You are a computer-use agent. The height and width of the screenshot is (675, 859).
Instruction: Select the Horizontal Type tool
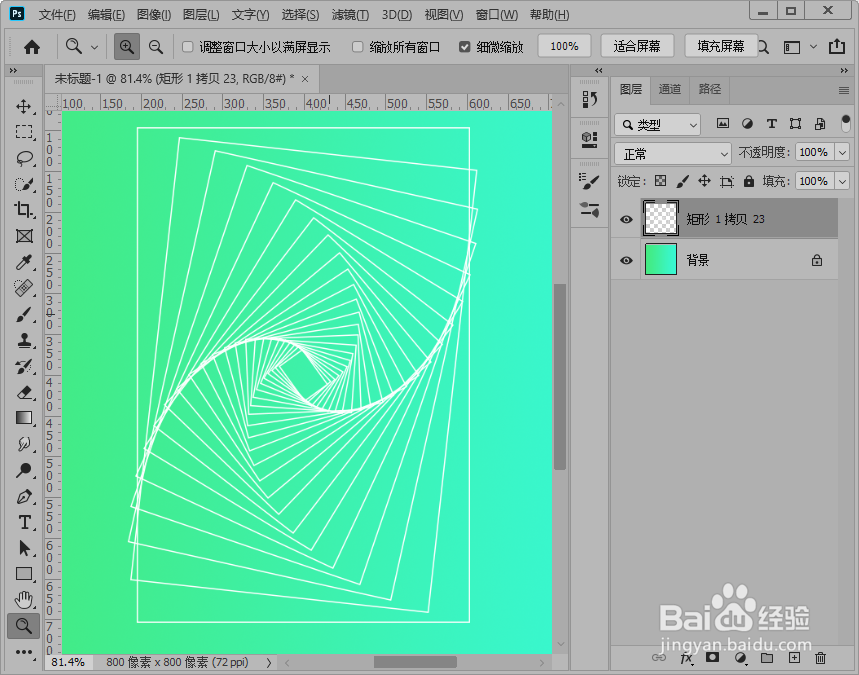[25, 522]
